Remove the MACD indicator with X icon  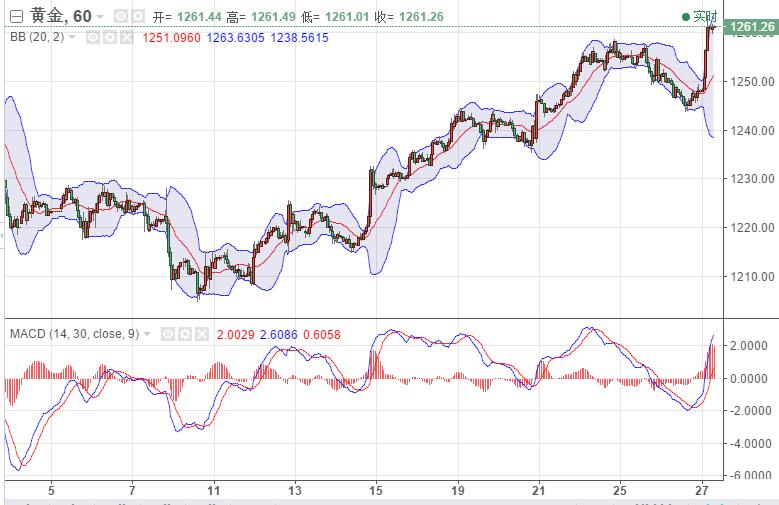coord(201,333)
